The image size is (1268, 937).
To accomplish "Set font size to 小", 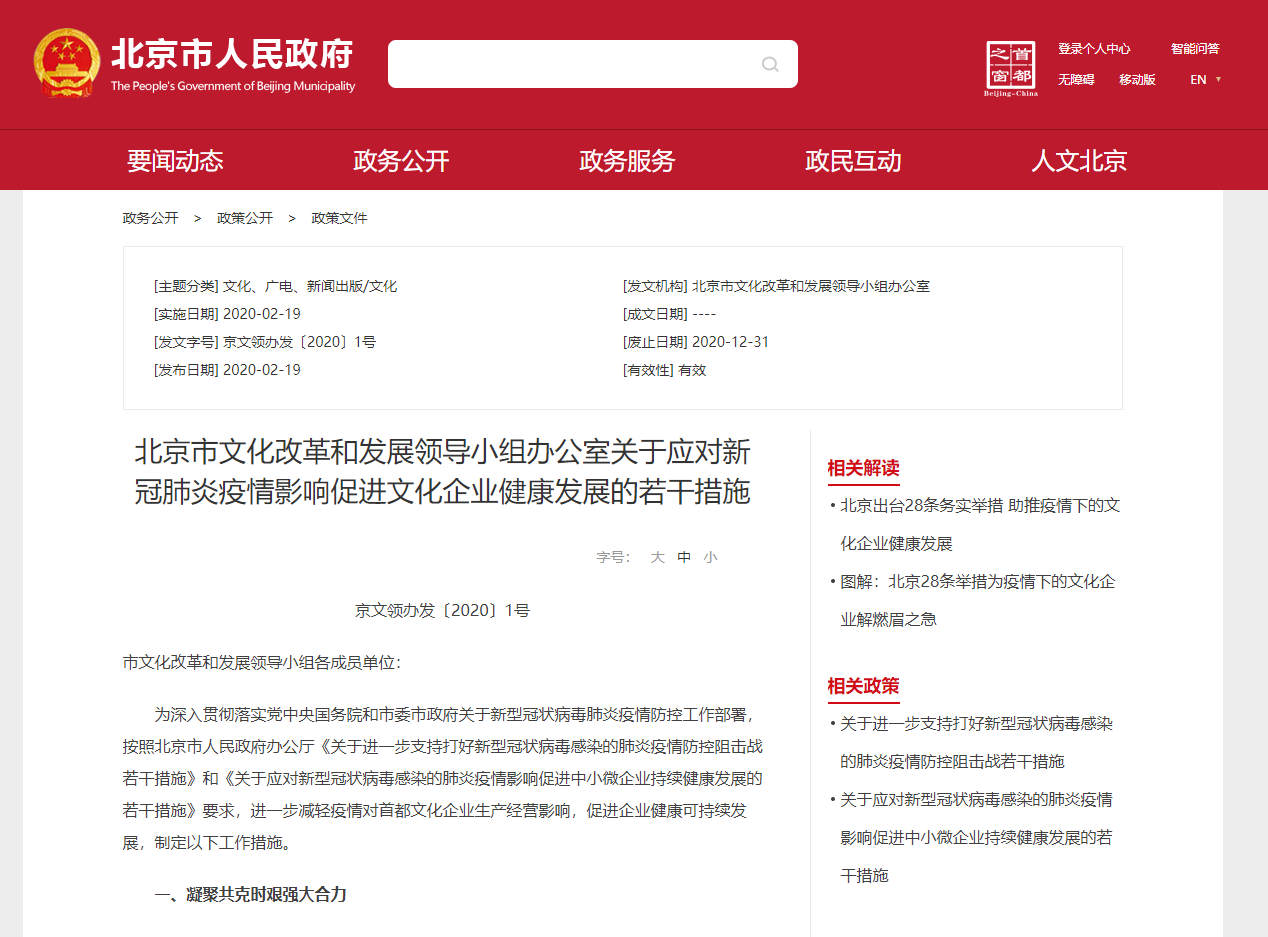I will [x=710, y=557].
